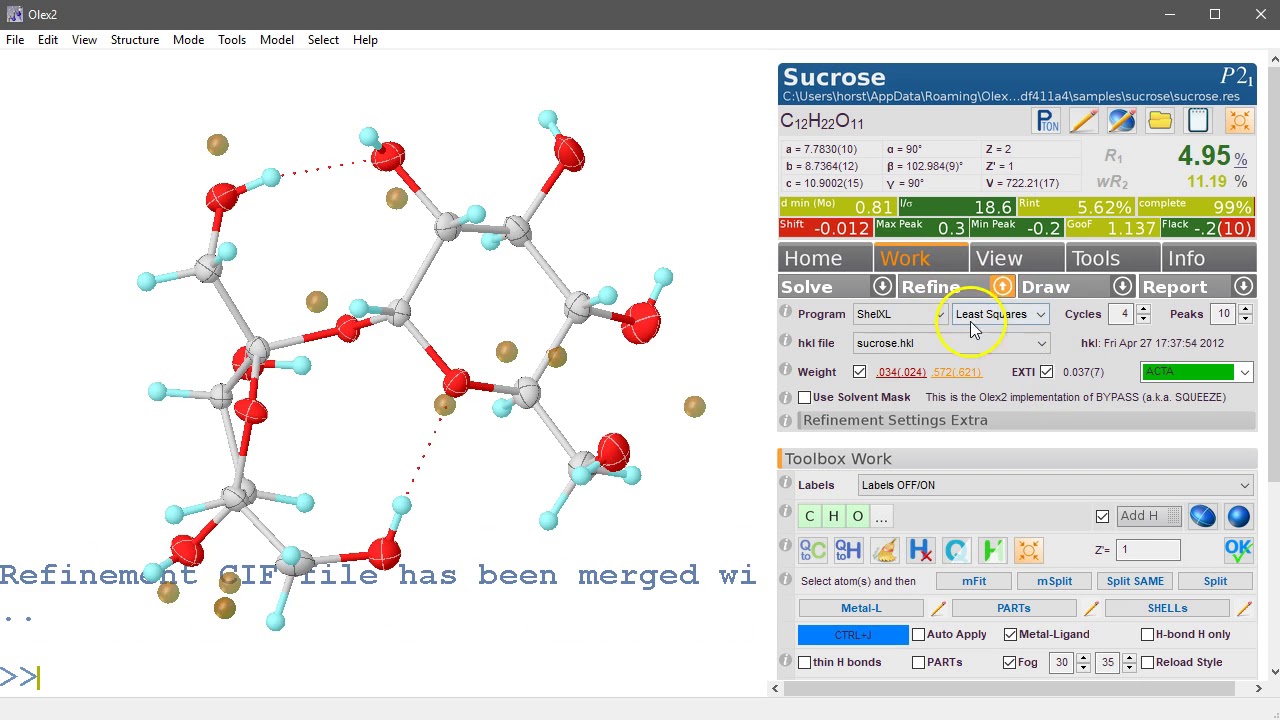This screenshot has height=720, width=1280.
Task: Expand the Draw section arrow icon
Action: click(x=1123, y=287)
